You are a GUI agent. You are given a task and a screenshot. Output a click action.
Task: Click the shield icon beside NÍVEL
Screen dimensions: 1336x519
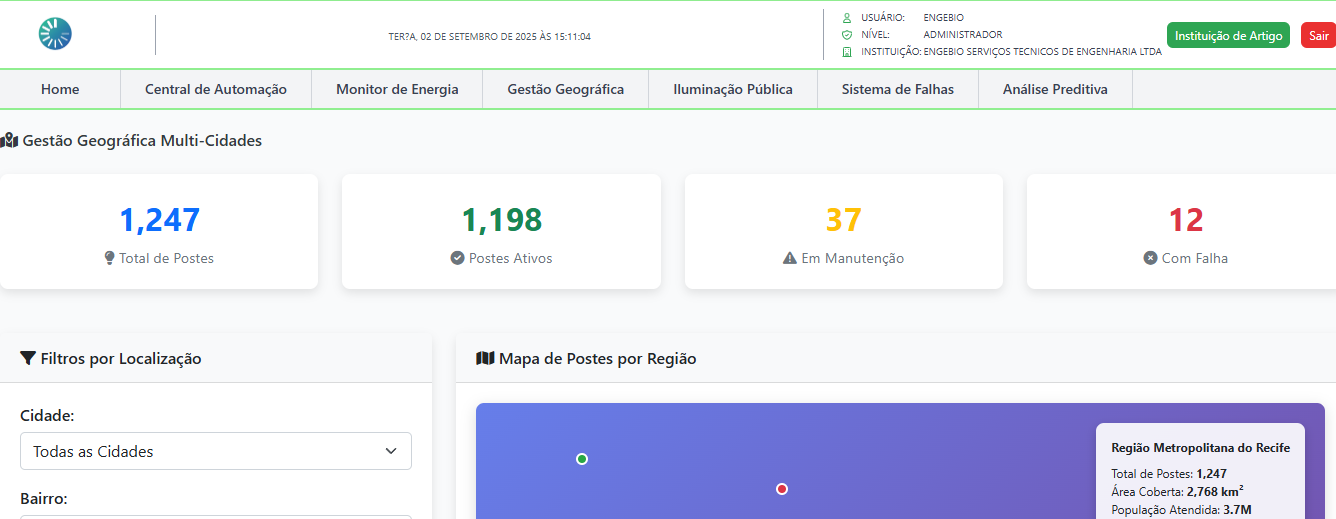[847, 35]
